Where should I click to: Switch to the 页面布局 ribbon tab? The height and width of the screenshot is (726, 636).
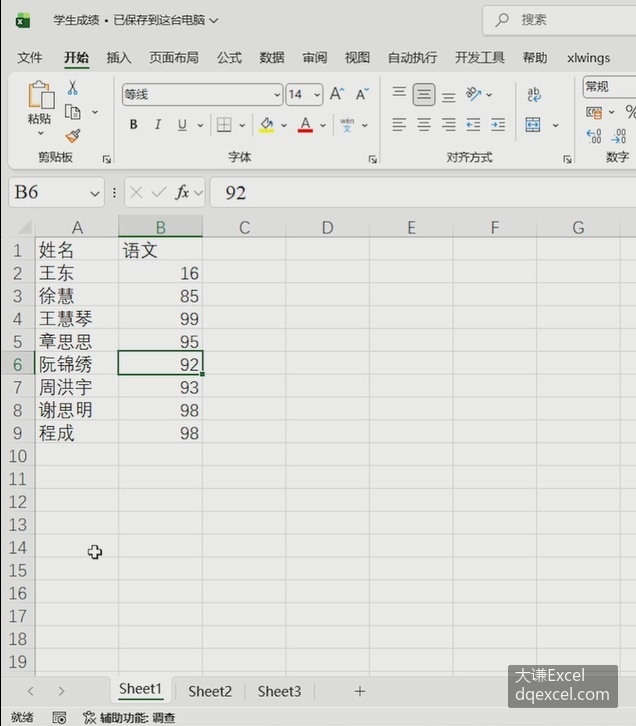click(174, 58)
